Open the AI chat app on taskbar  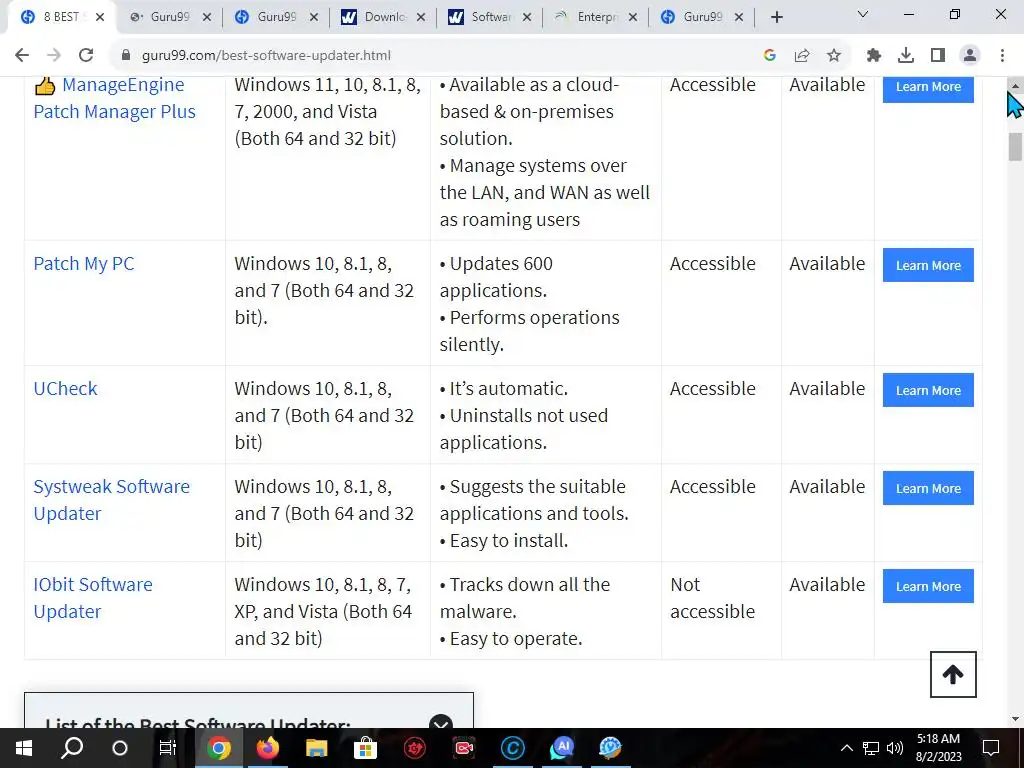click(562, 748)
